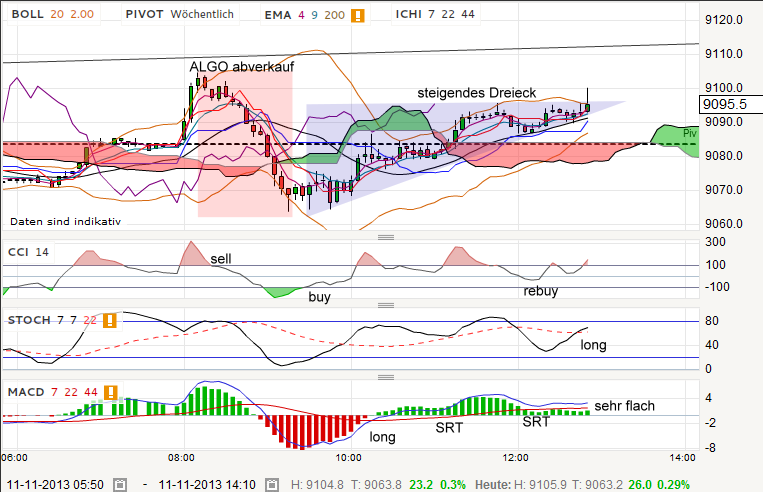The height and width of the screenshot is (492, 763).
Task: Select the 'steigendes Dreieck' chart annotation
Action: [476, 93]
